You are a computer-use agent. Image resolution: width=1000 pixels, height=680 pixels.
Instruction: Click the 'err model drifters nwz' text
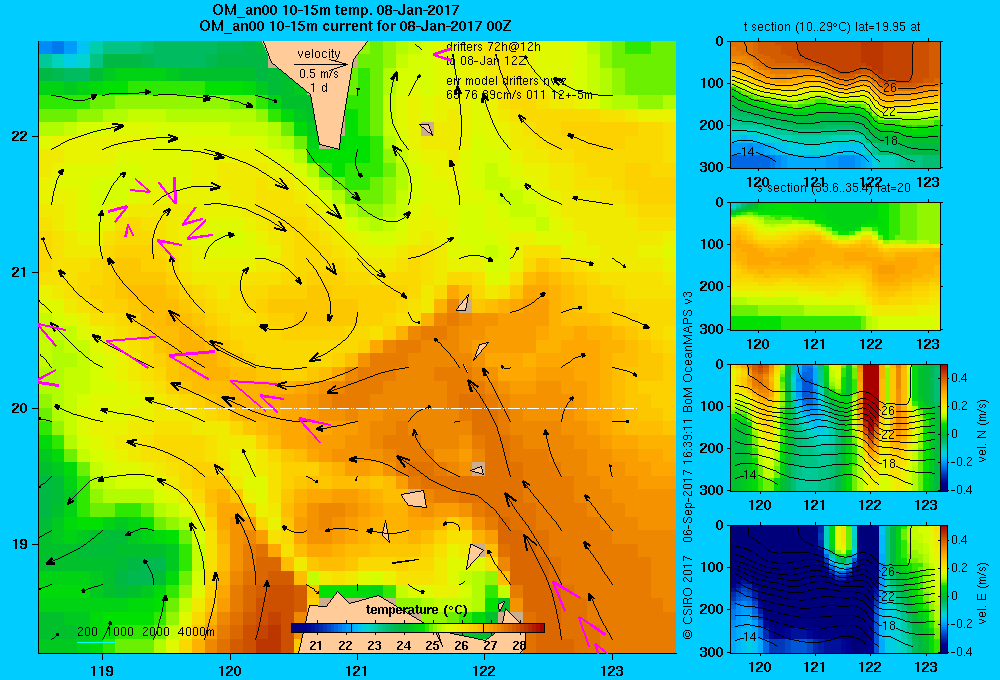click(x=506, y=81)
